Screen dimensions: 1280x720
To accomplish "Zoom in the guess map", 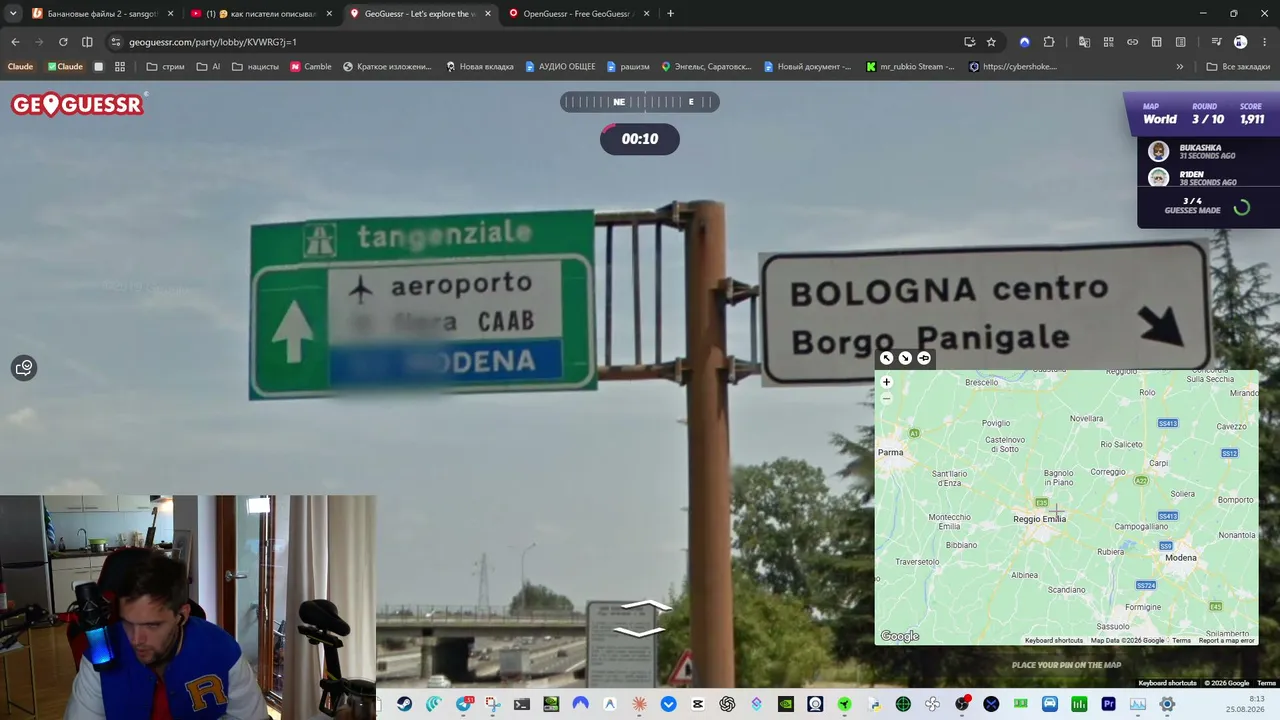I will pyautogui.click(x=886, y=382).
